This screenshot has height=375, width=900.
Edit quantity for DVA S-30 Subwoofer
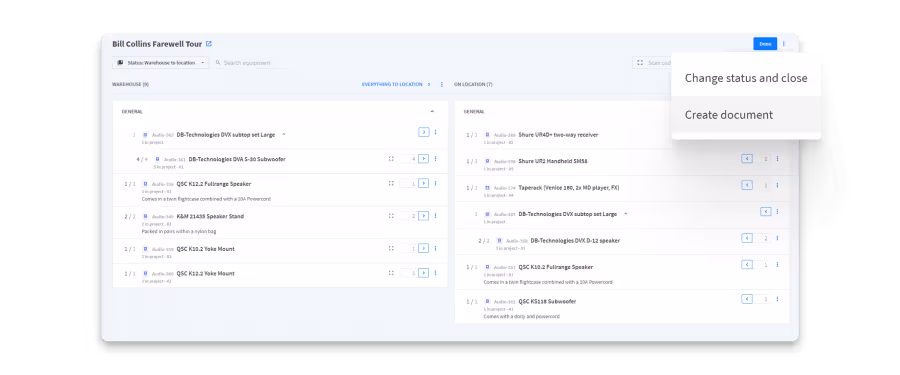pos(408,158)
